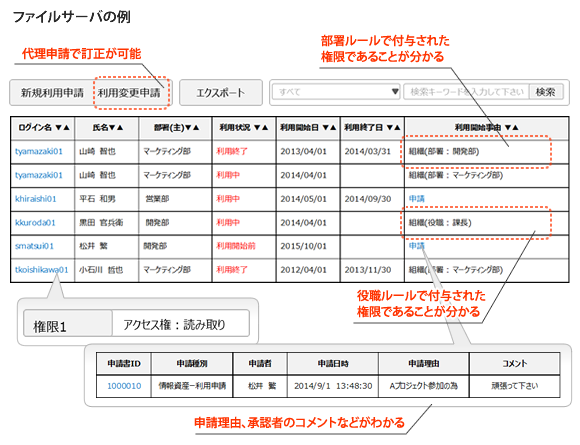Viewport: 580px width, 445px height.
Task: Open the khiraishi01 login name link
Action: pos(36,199)
